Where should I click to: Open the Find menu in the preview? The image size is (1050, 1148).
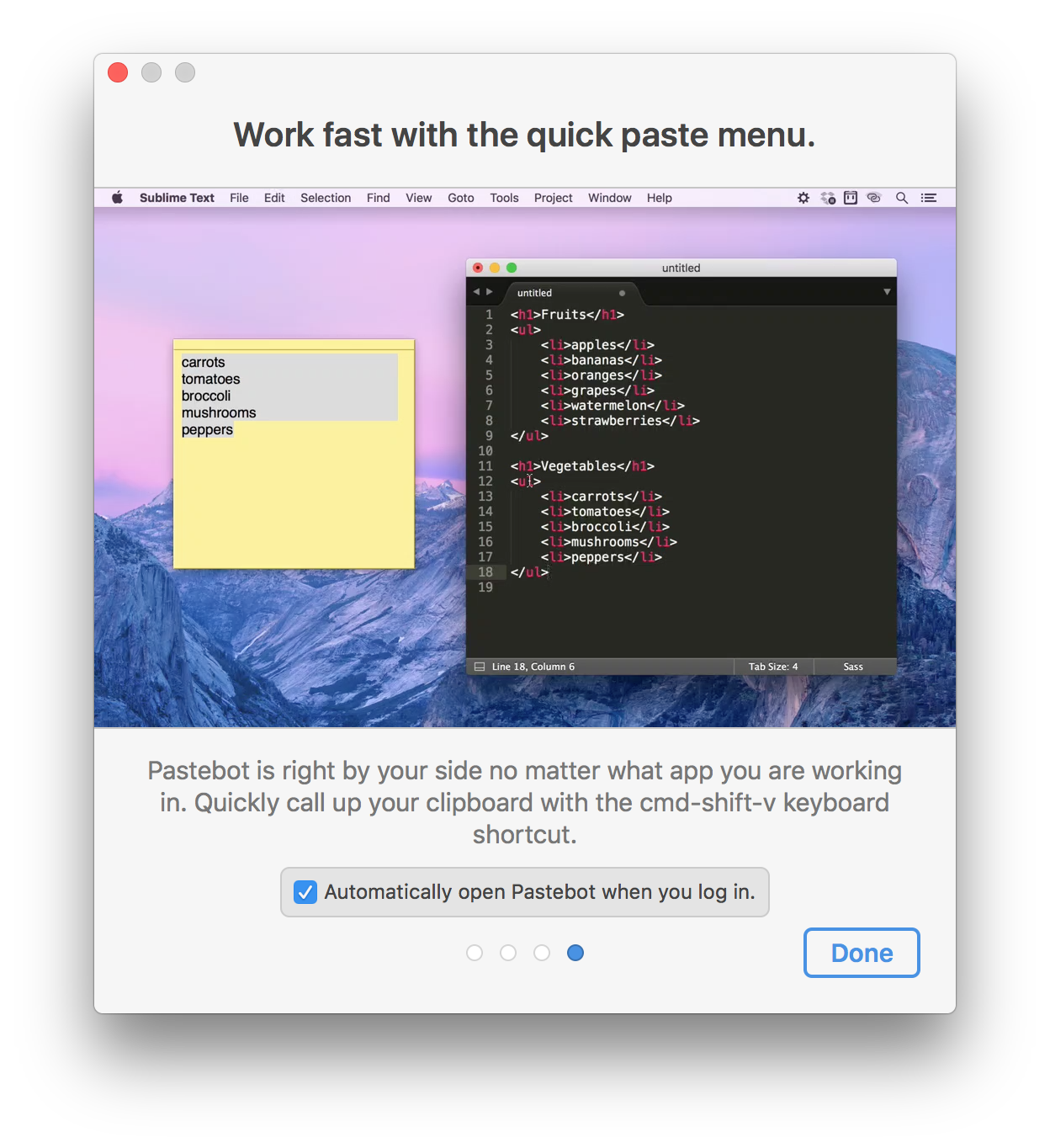coord(378,198)
